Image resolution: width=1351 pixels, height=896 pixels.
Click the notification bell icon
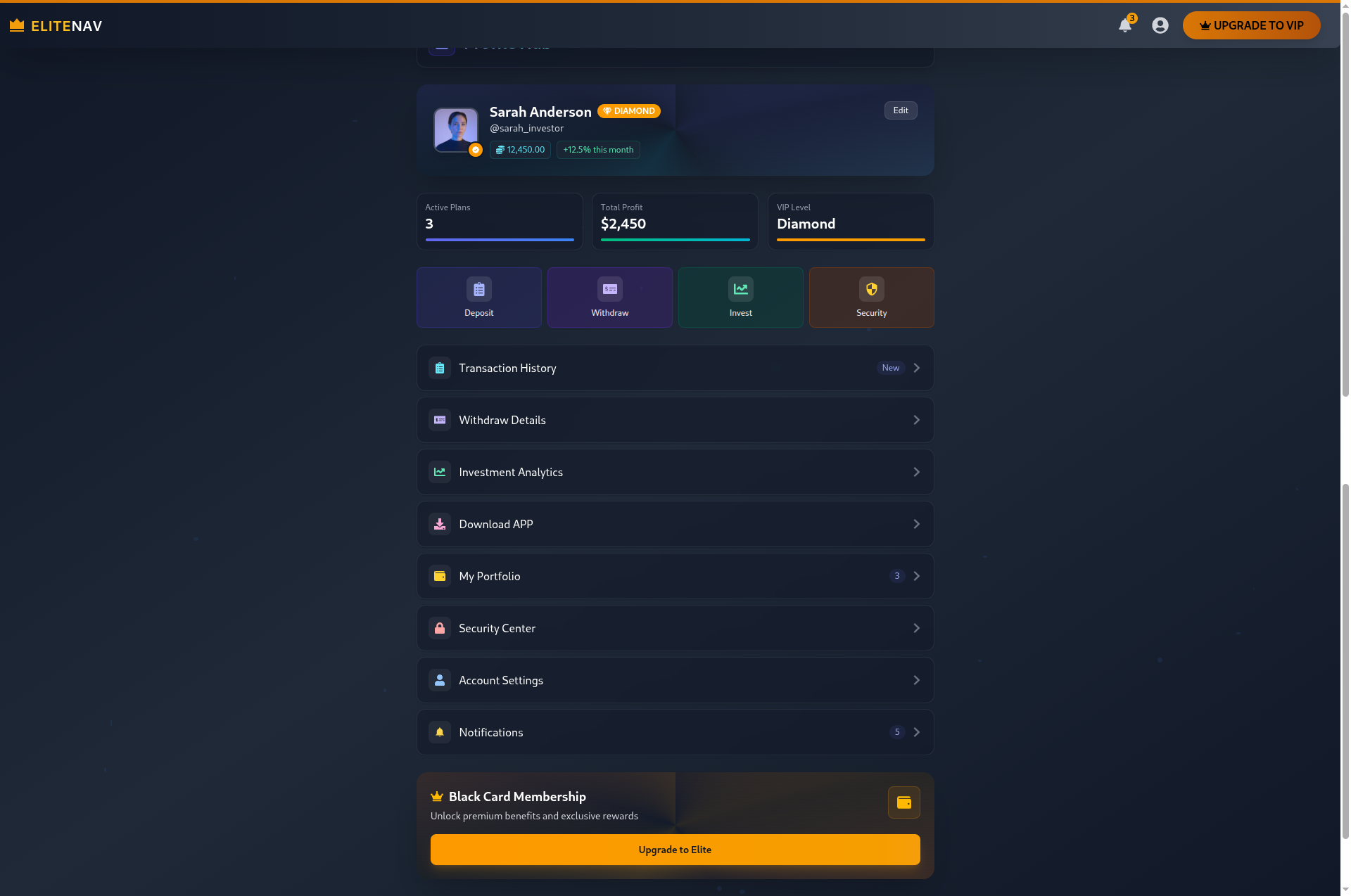tap(1124, 26)
